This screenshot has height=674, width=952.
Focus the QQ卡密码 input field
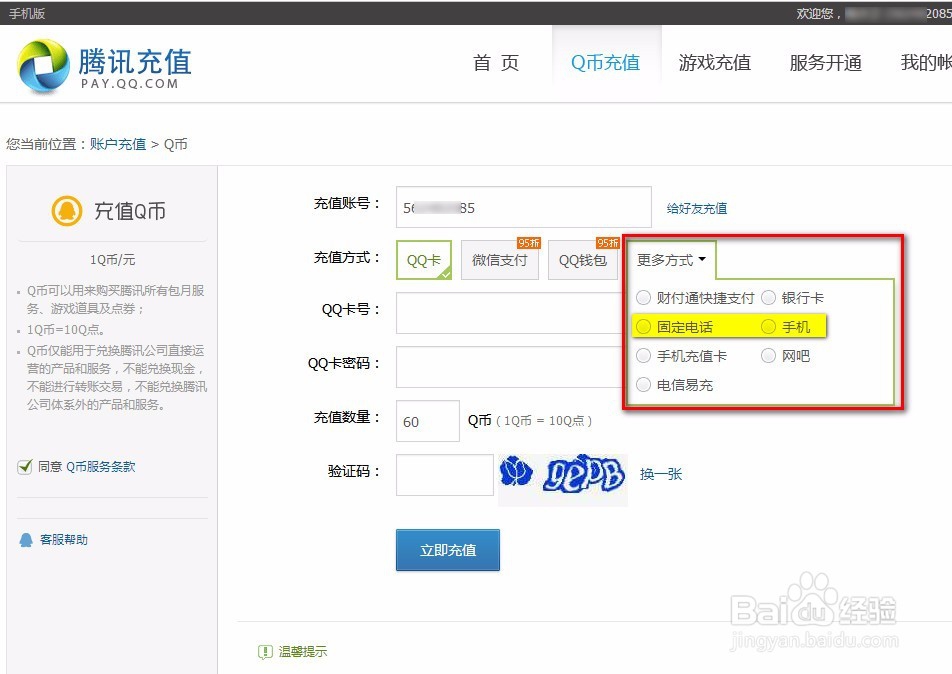[510, 367]
